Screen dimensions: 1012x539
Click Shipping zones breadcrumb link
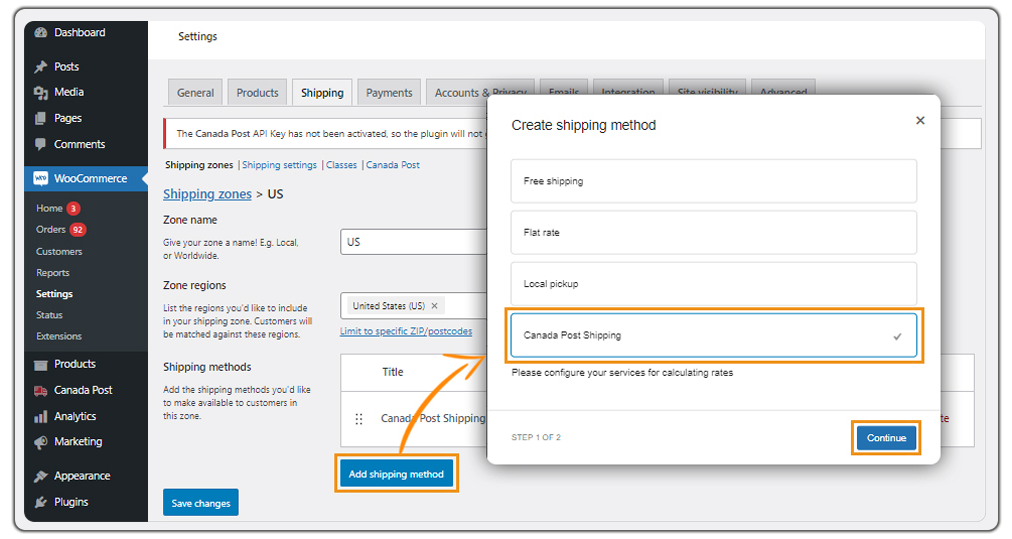(207, 194)
